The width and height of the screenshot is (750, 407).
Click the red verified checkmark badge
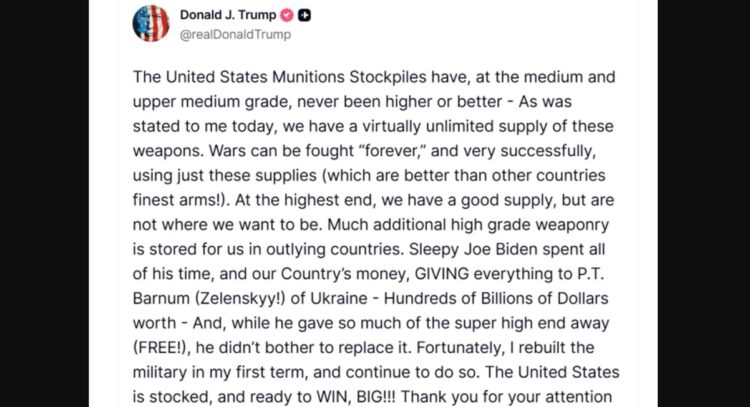(x=284, y=15)
